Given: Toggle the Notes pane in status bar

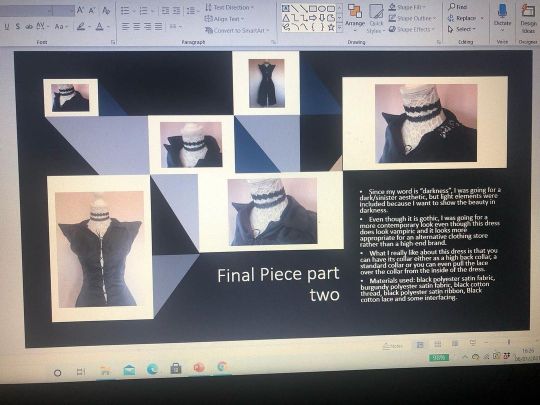Looking at the screenshot, I should point(393,346).
